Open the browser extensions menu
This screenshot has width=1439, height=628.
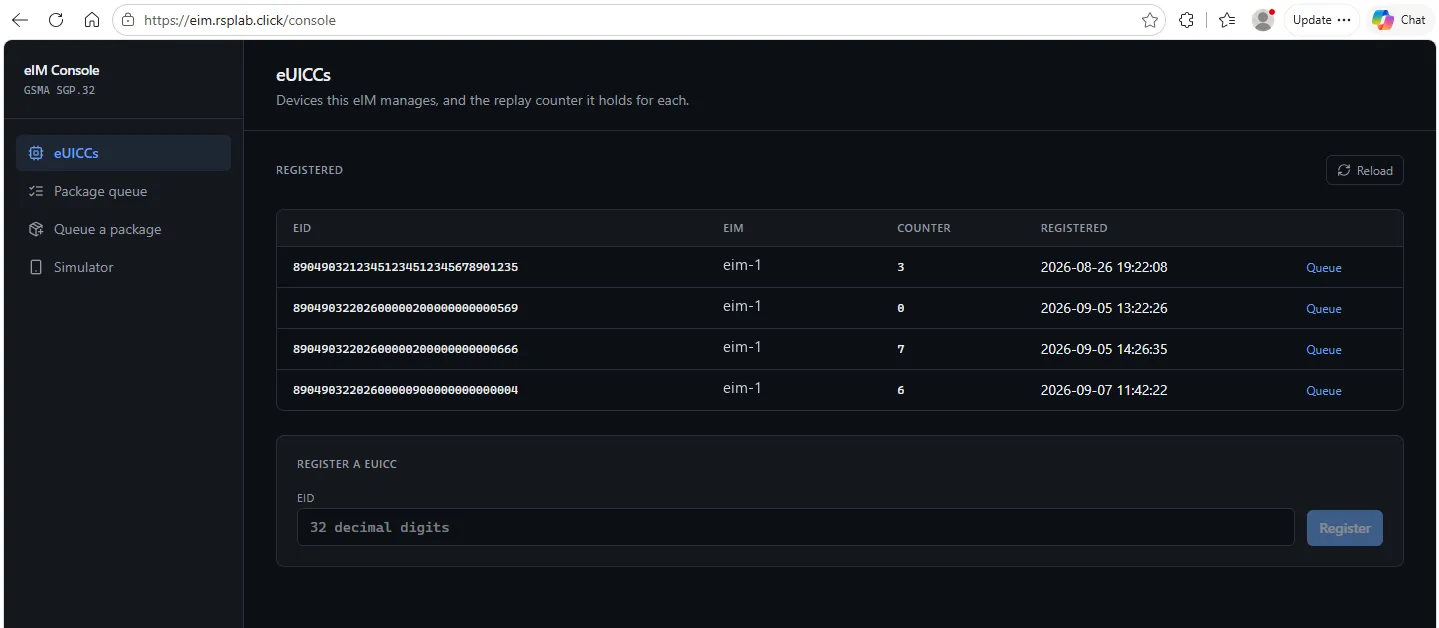pos(1187,20)
